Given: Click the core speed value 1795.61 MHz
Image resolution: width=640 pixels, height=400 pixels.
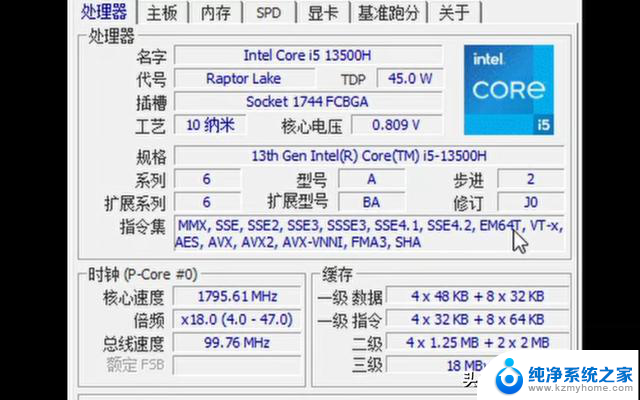Looking at the screenshot, I should point(237,296).
